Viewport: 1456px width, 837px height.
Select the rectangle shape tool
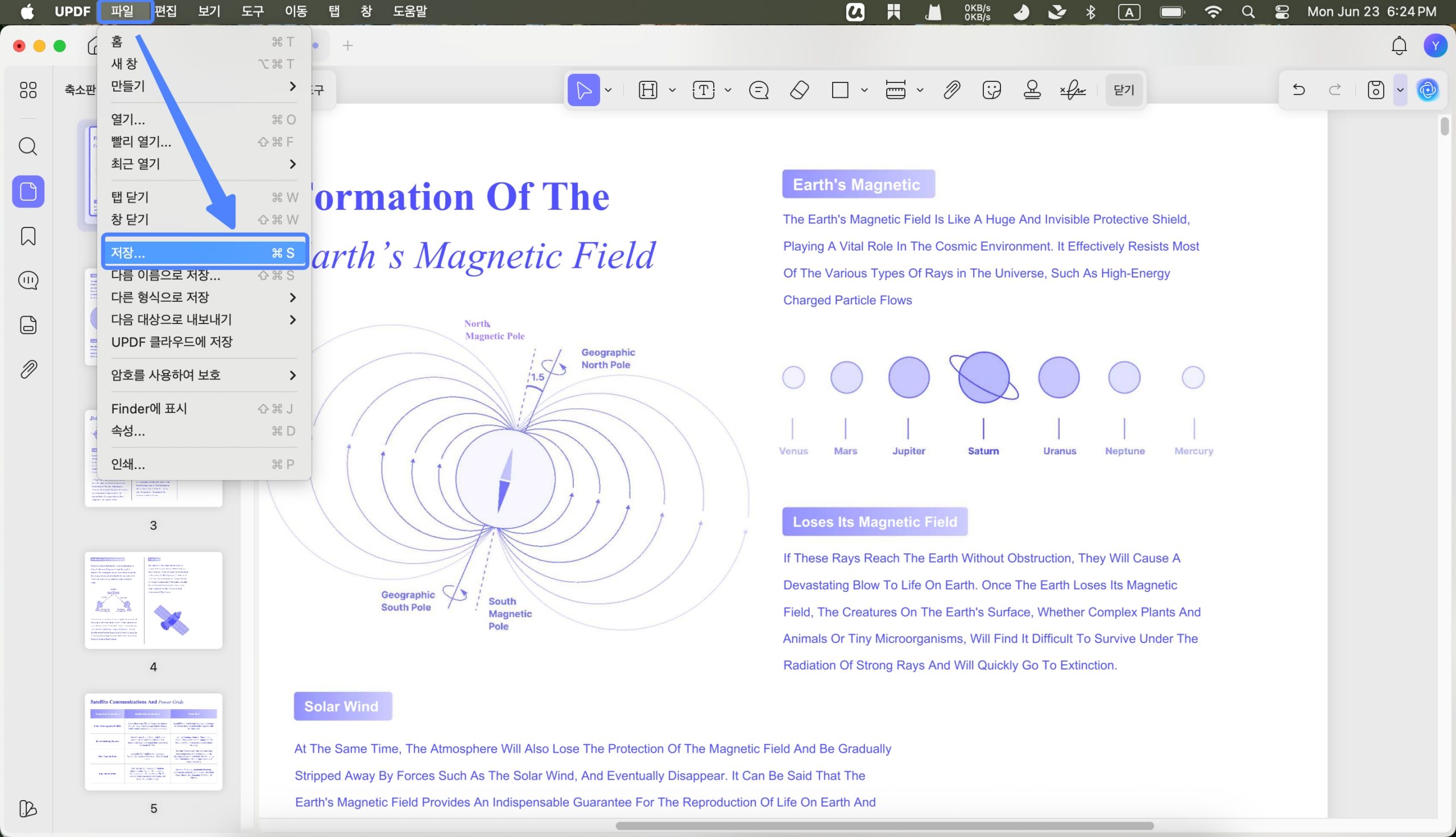pyautogui.click(x=840, y=90)
